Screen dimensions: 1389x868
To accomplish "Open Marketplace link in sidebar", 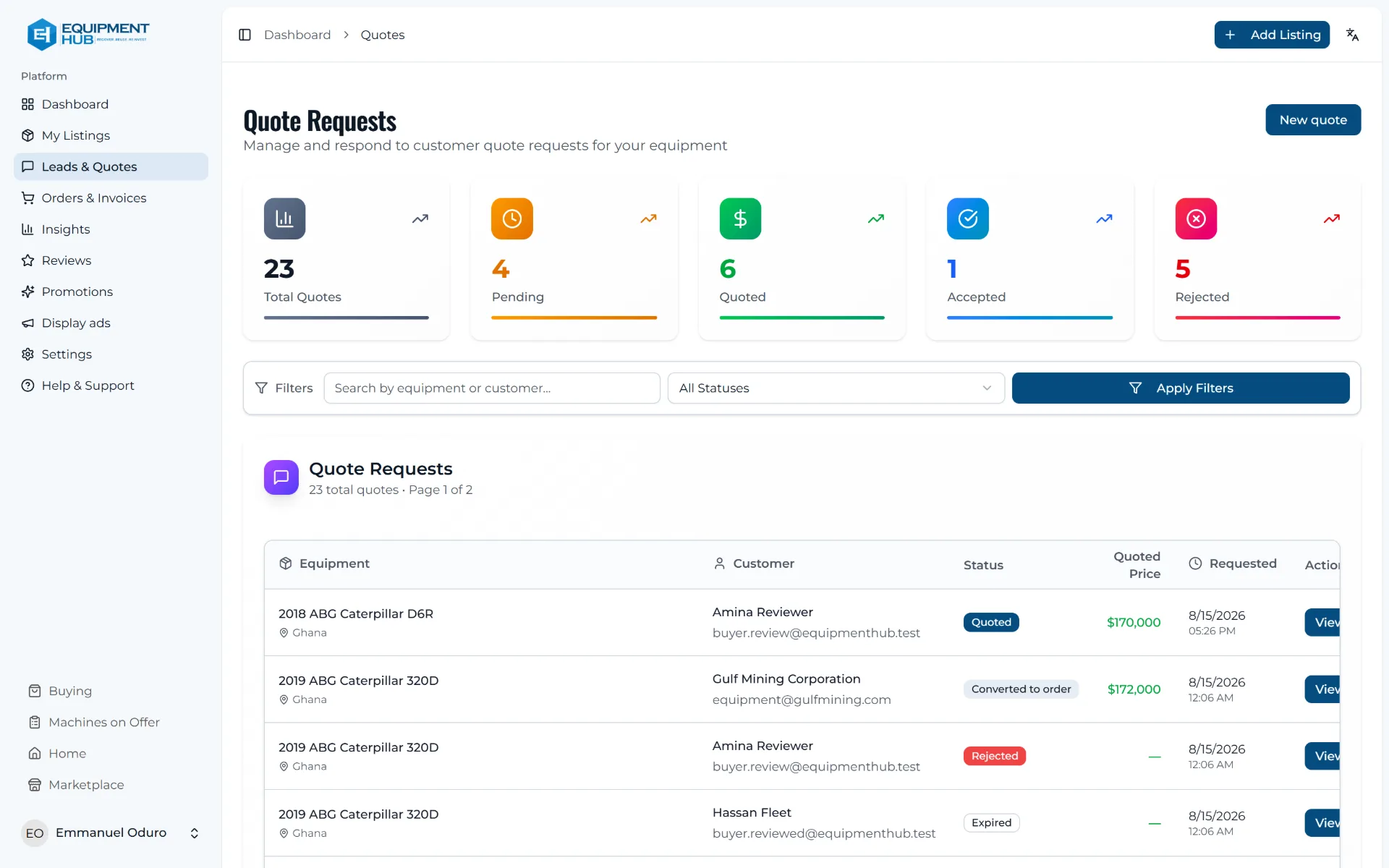I will pos(86,785).
